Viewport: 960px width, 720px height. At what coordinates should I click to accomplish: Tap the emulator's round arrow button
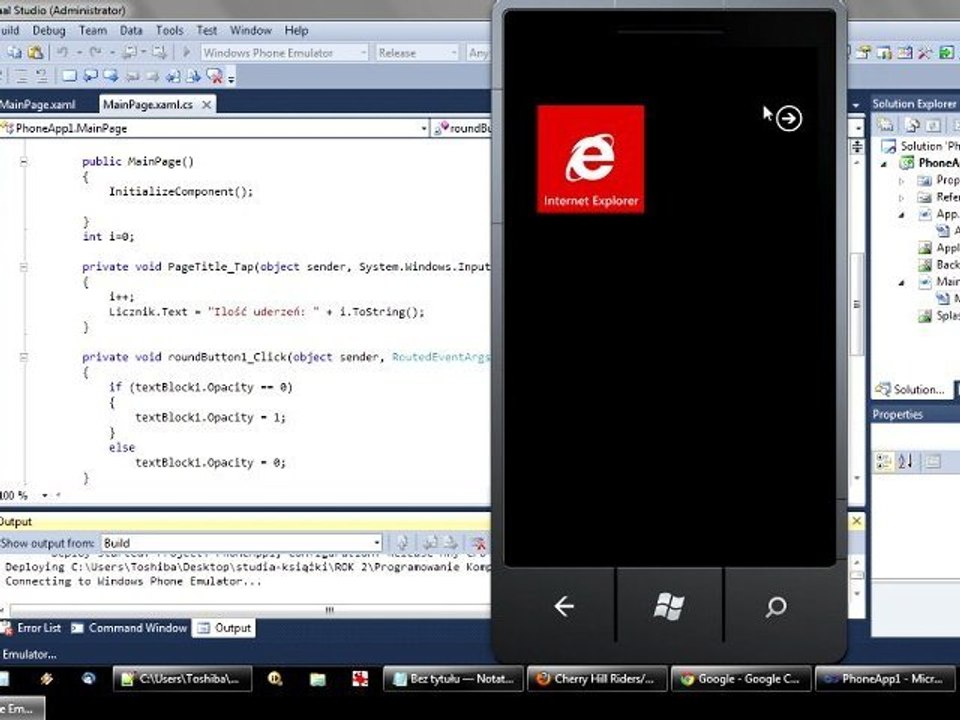(x=789, y=118)
